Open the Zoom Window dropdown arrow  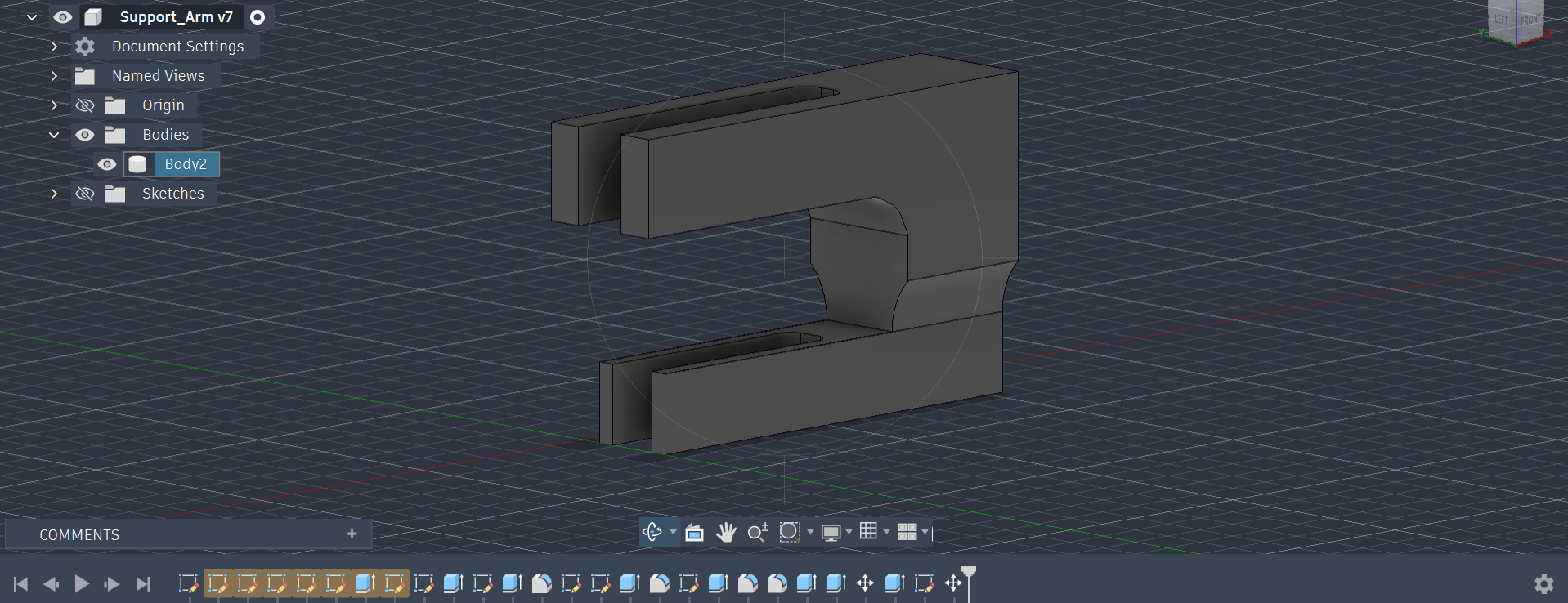810,532
